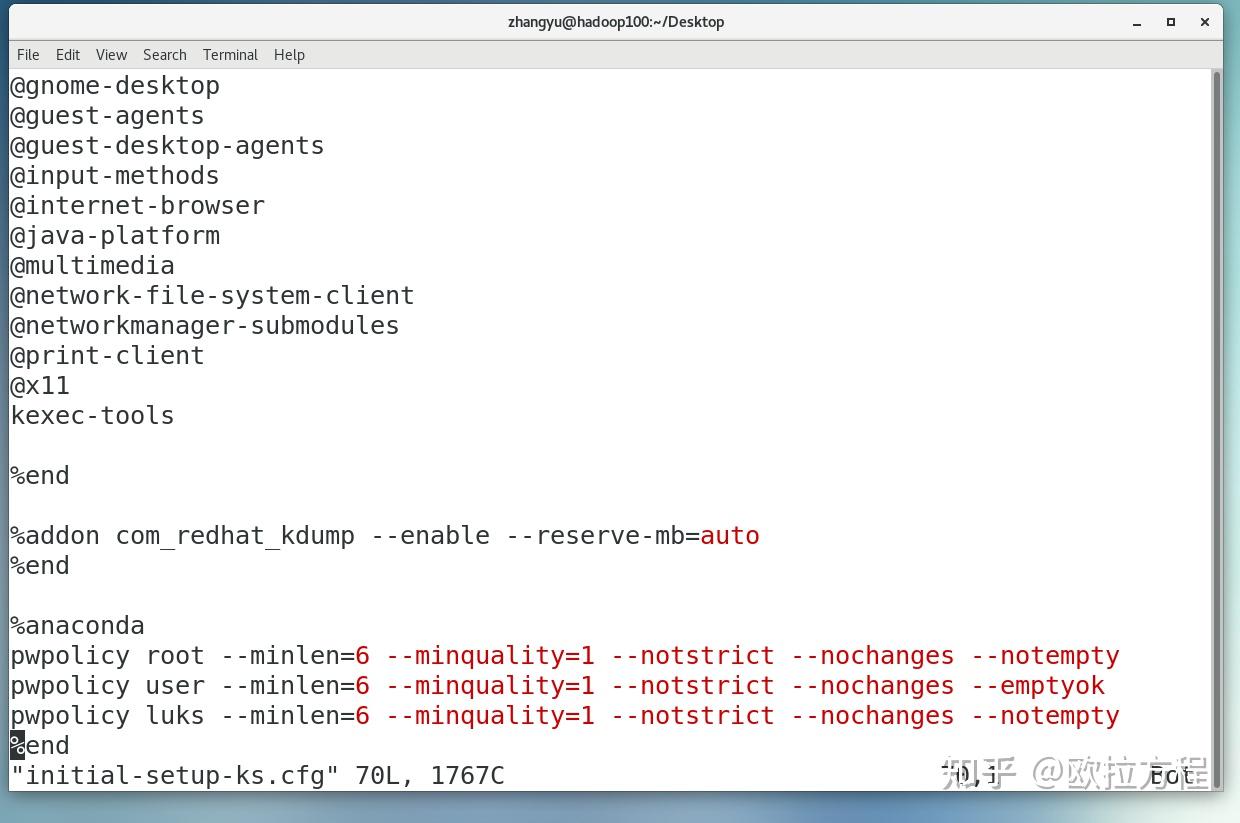Viewport: 1240px width, 823px height.
Task: Click the %addon com_redhat_kdump text
Action: pyautogui.click(x=182, y=536)
